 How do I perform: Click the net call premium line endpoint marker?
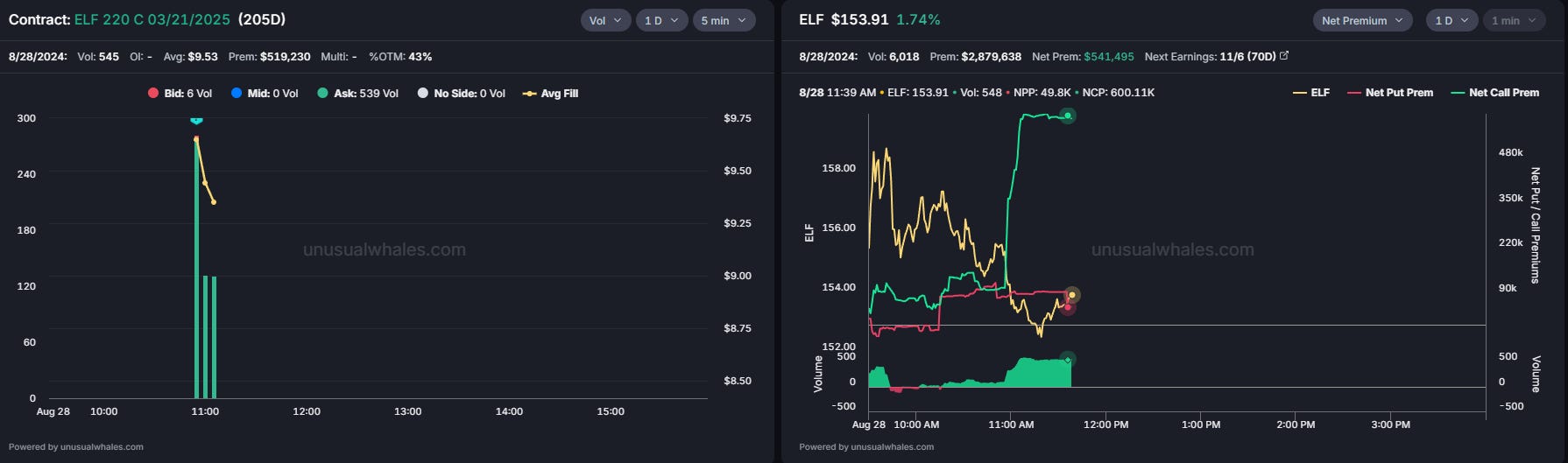[x=1068, y=116]
